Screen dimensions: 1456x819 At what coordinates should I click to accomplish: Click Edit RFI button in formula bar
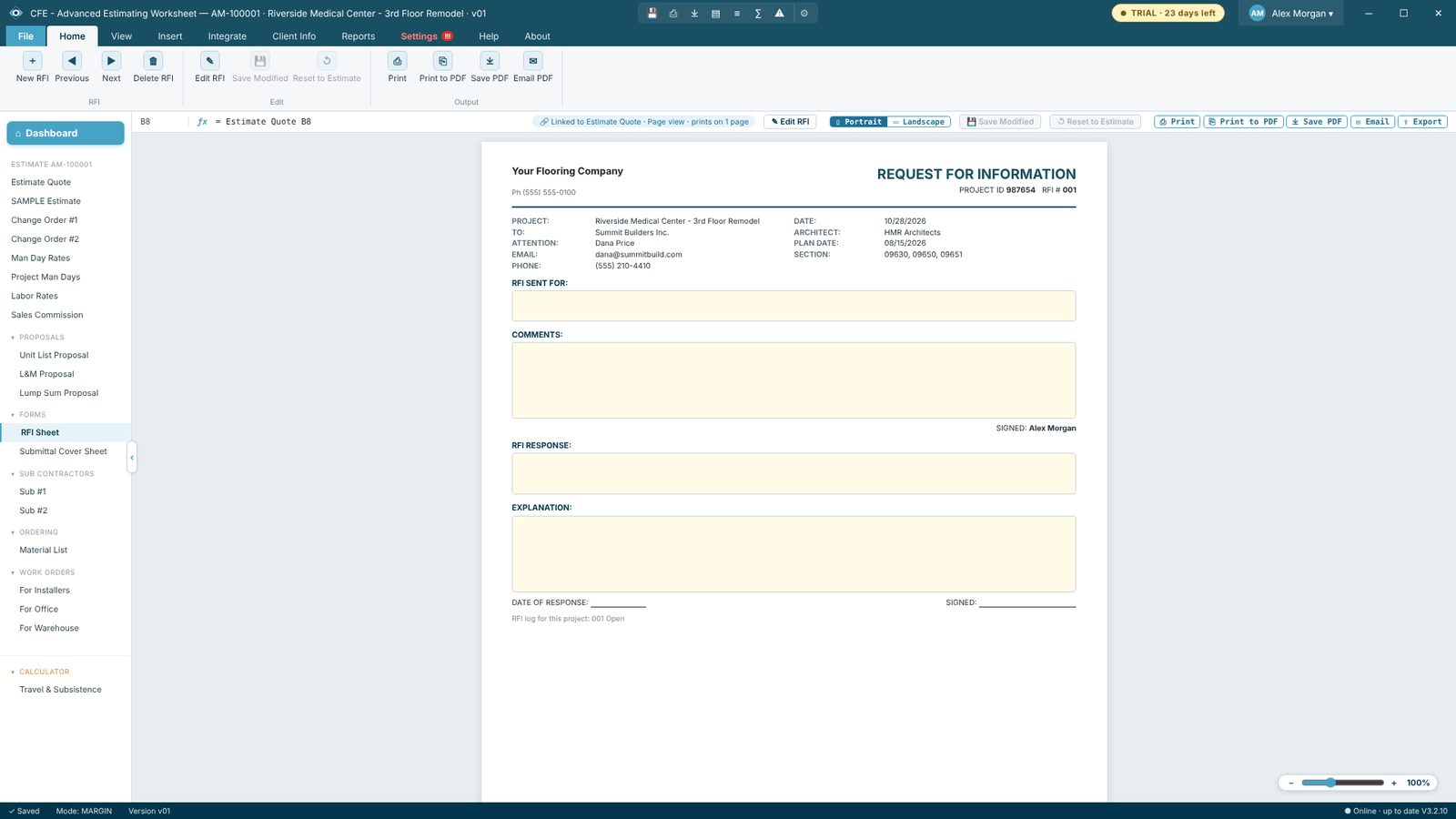click(x=790, y=122)
